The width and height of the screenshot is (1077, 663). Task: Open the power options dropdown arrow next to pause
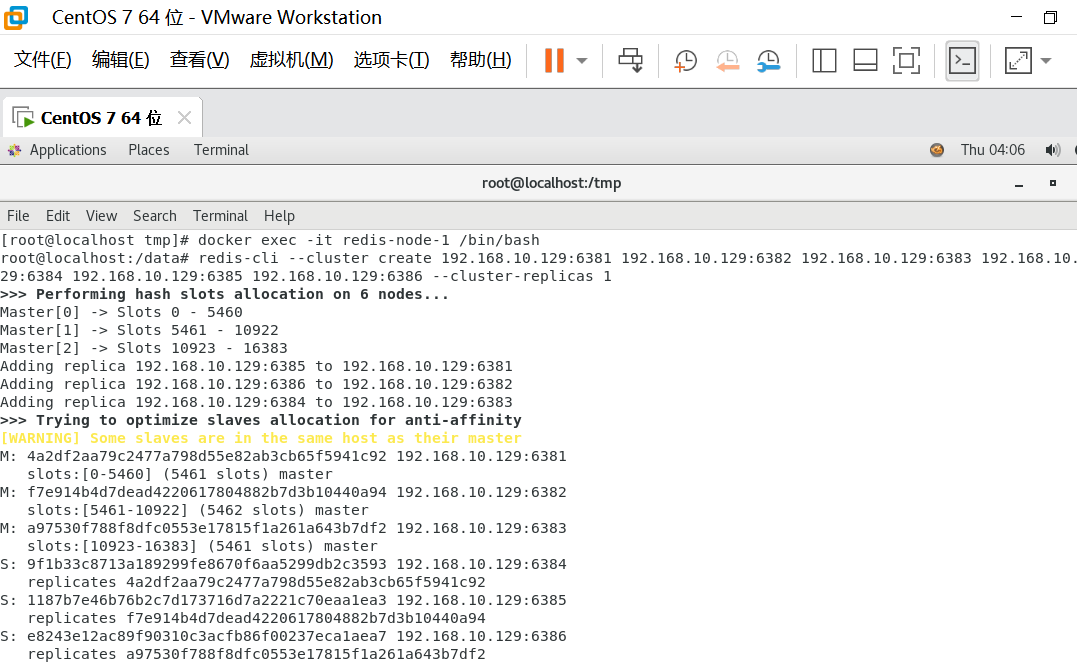tap(582, 60)
